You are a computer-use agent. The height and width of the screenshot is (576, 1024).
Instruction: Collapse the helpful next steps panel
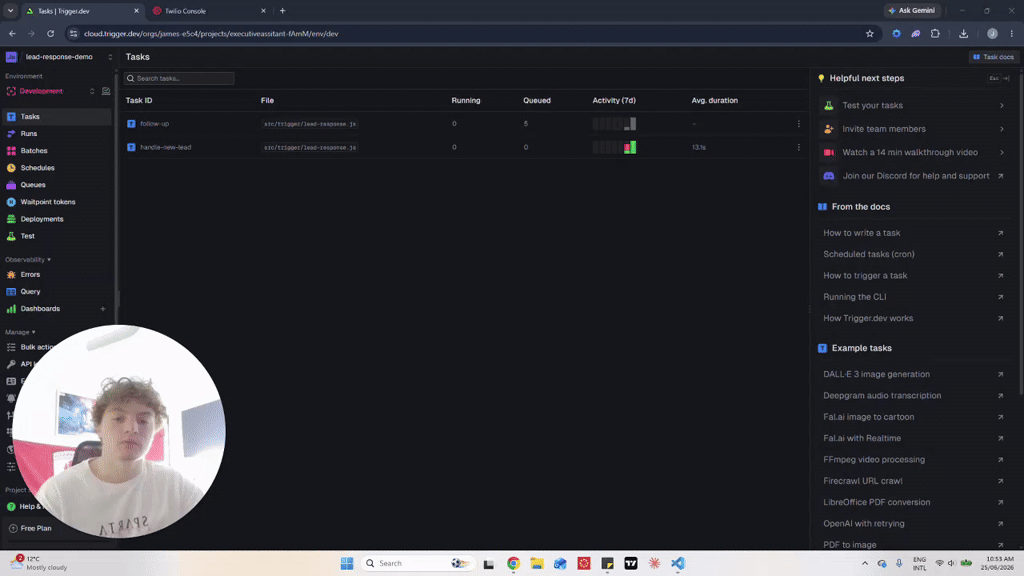999,78
